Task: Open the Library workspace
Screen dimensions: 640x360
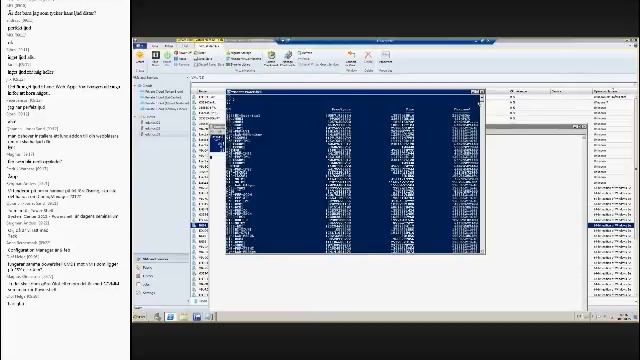Action: [x=161, y=276]
